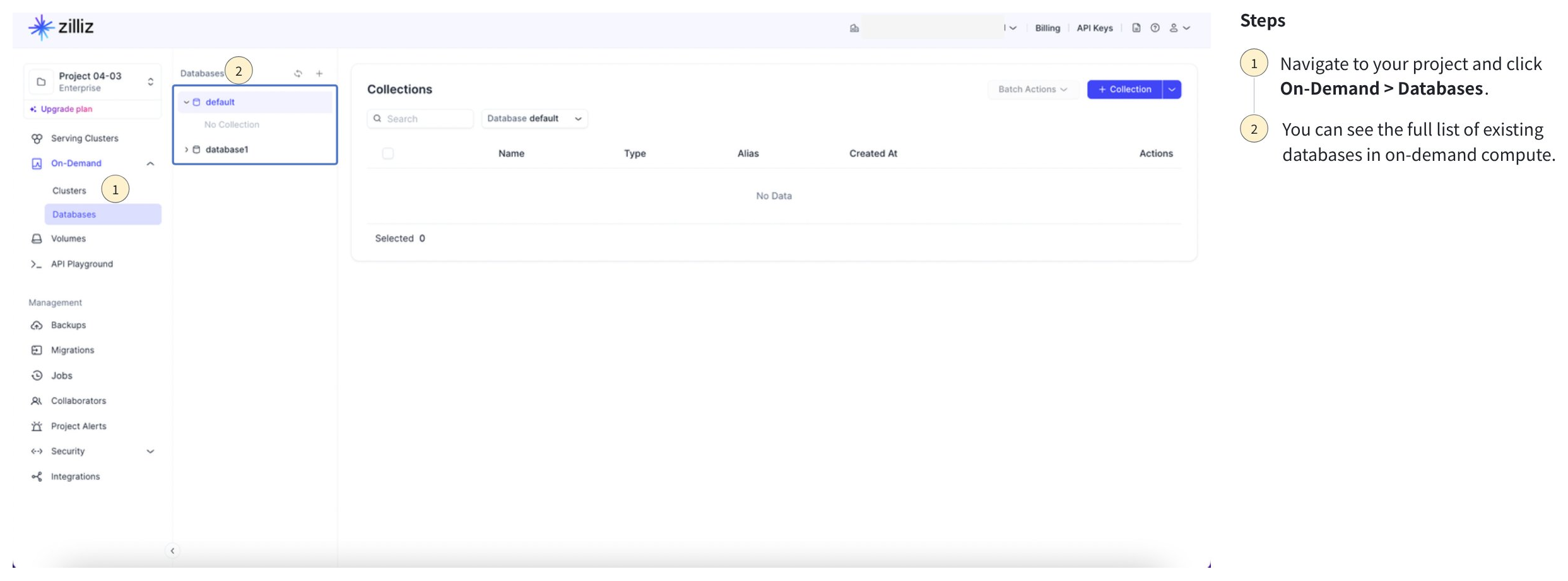Click the help question mark icon
This screenshot has width=1568, height=581.
coord(1155,28)
